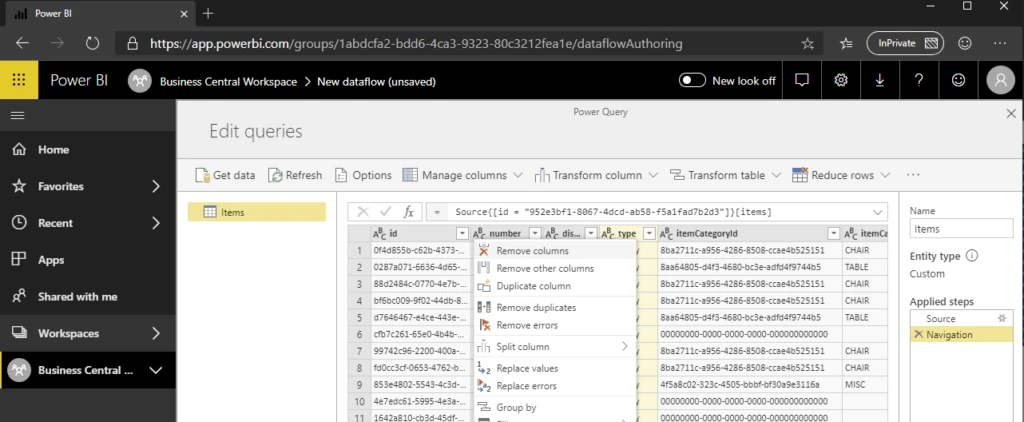Viewport: 1024px width, 422px height.
Task: Open the Source step settings gear
Action: pyautogui.click(x=1002, y=318)
